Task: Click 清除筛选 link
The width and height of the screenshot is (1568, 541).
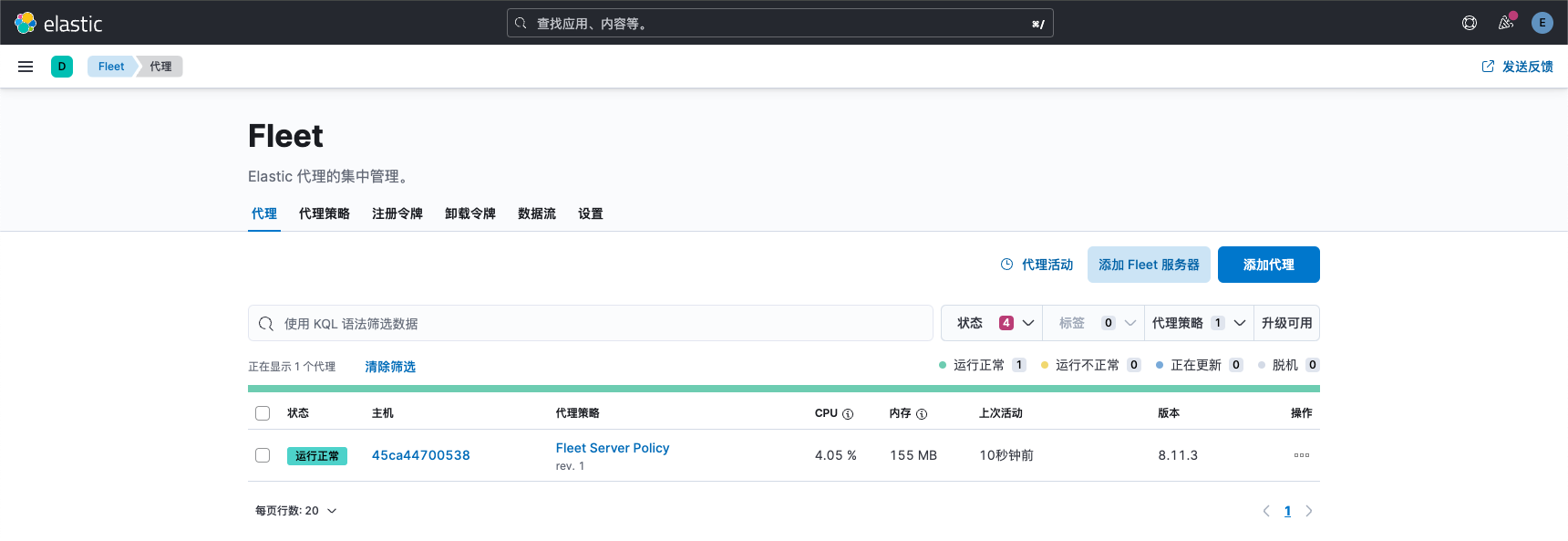Action: point(390,367)
